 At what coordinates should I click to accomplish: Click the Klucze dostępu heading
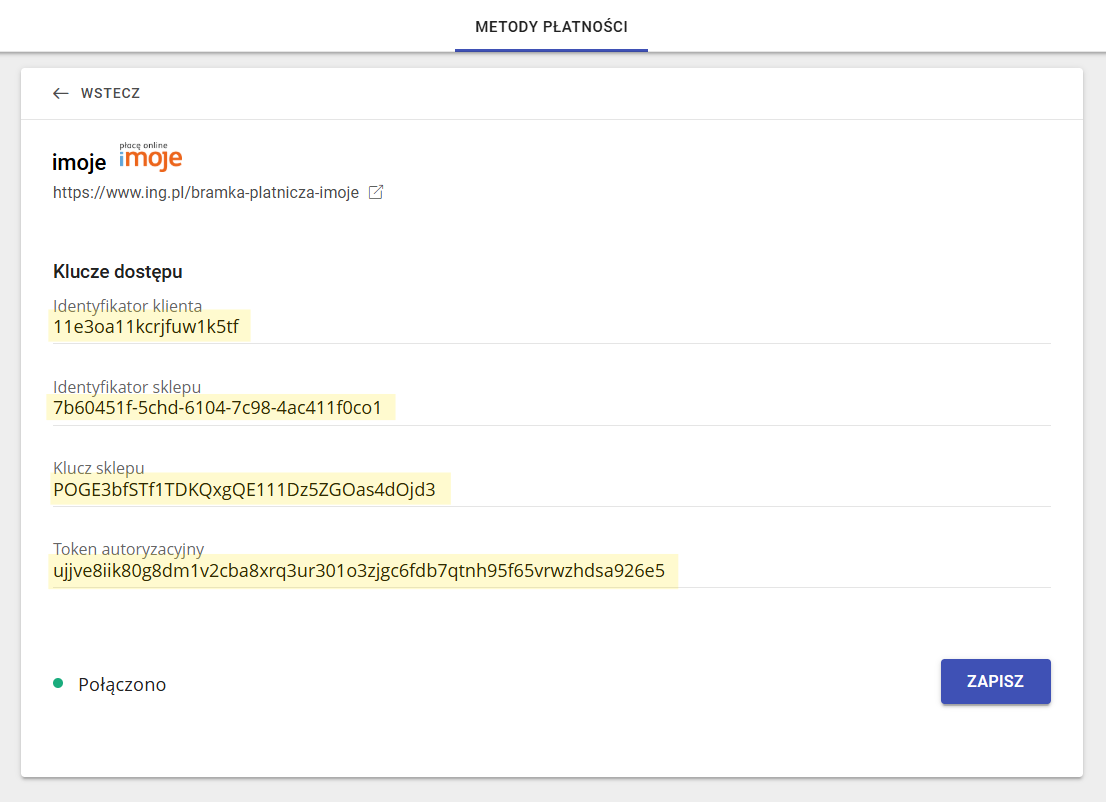tap(118, 272)
